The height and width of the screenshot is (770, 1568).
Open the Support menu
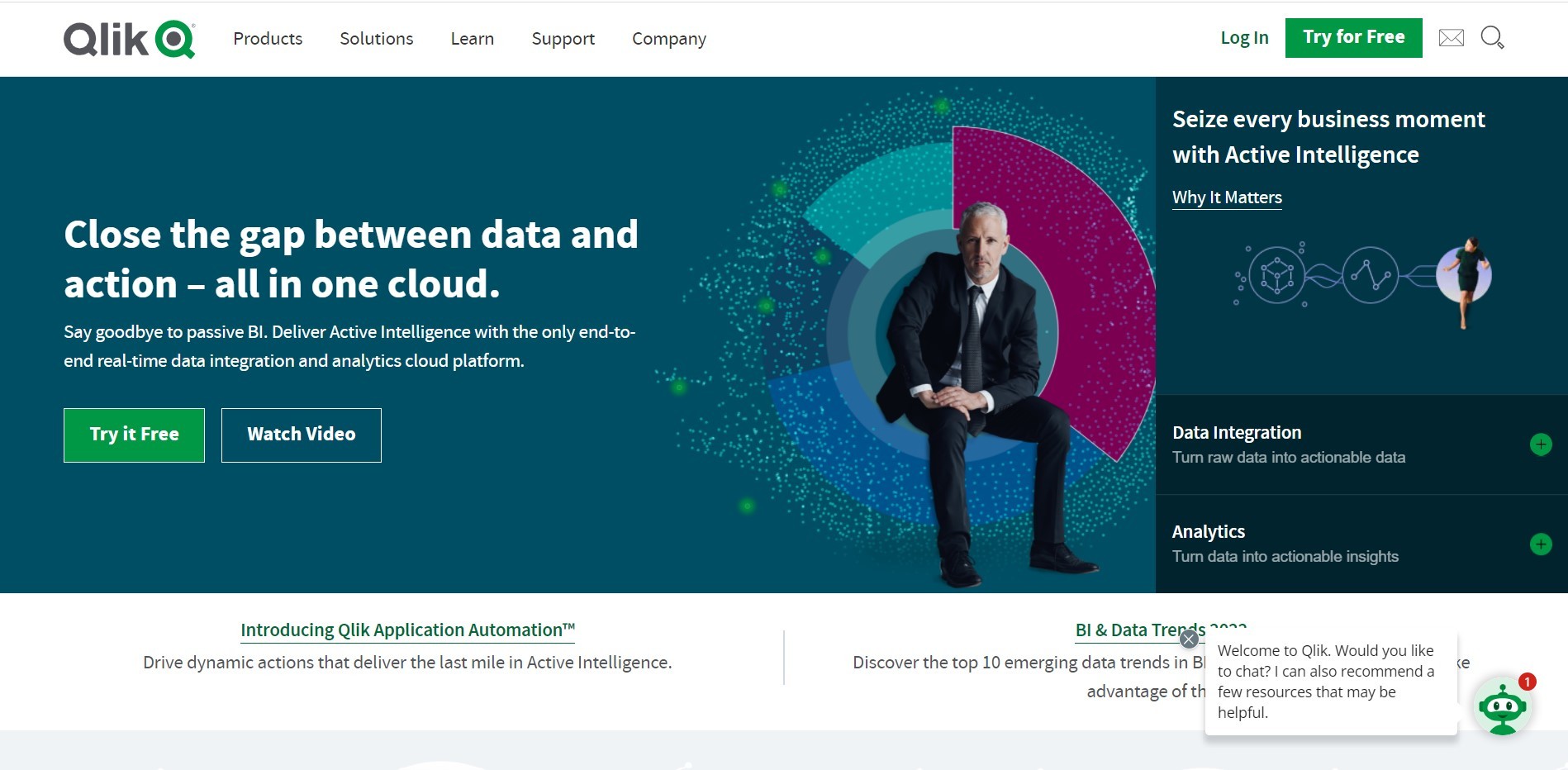click(563, 39)
